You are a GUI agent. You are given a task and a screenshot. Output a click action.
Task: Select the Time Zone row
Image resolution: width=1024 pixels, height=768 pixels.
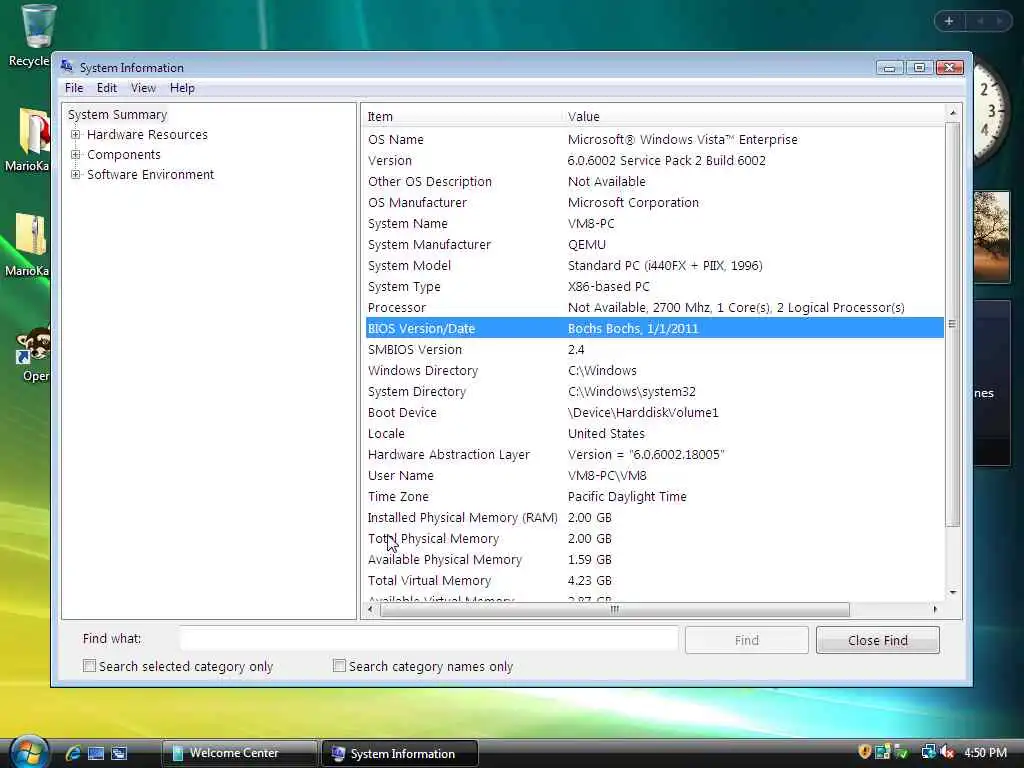click(x=654, y=496)
